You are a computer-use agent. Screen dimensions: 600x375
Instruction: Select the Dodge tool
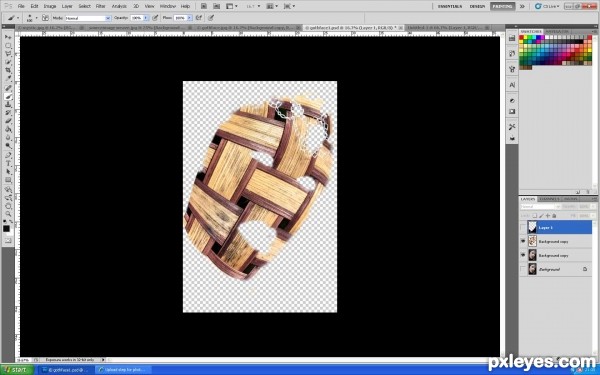click(x=8, y=146)
